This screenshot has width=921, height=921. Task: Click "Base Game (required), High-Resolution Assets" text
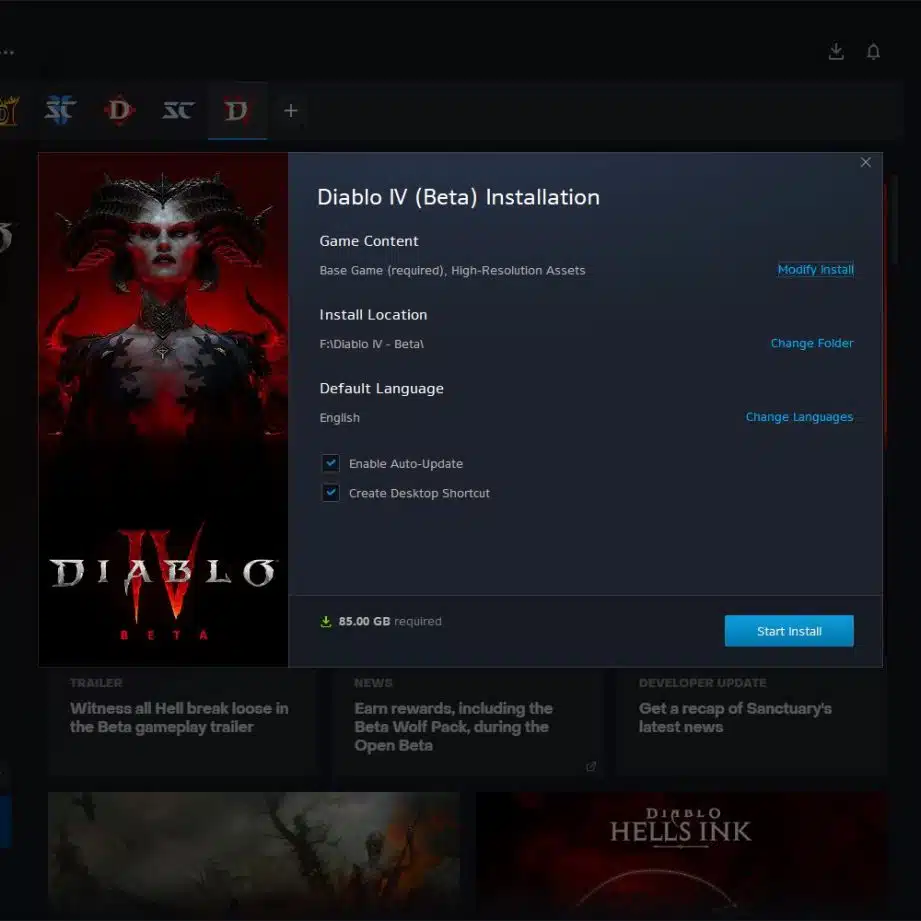(452, 271)
